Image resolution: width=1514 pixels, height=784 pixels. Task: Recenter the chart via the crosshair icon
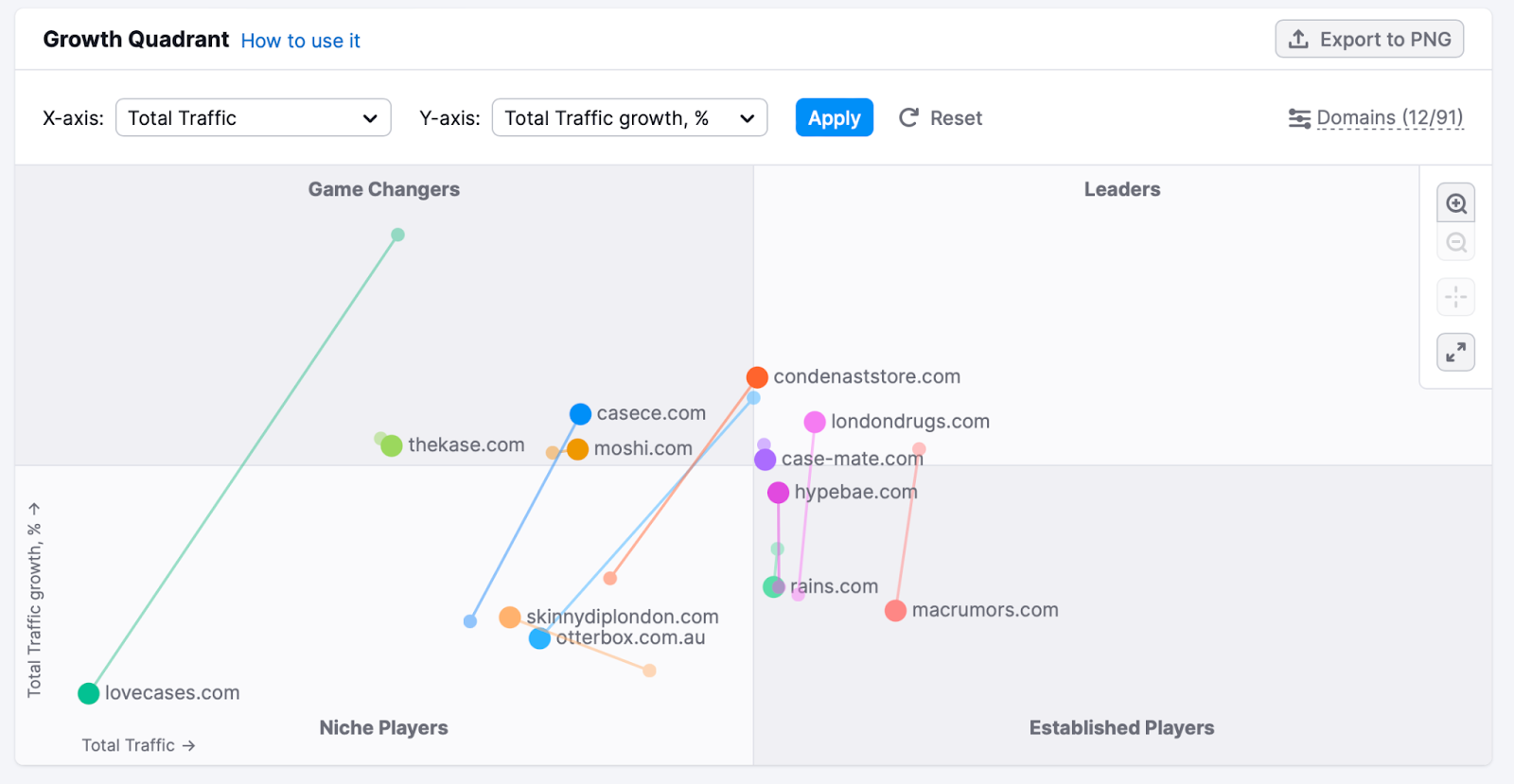click(1454, 296)
